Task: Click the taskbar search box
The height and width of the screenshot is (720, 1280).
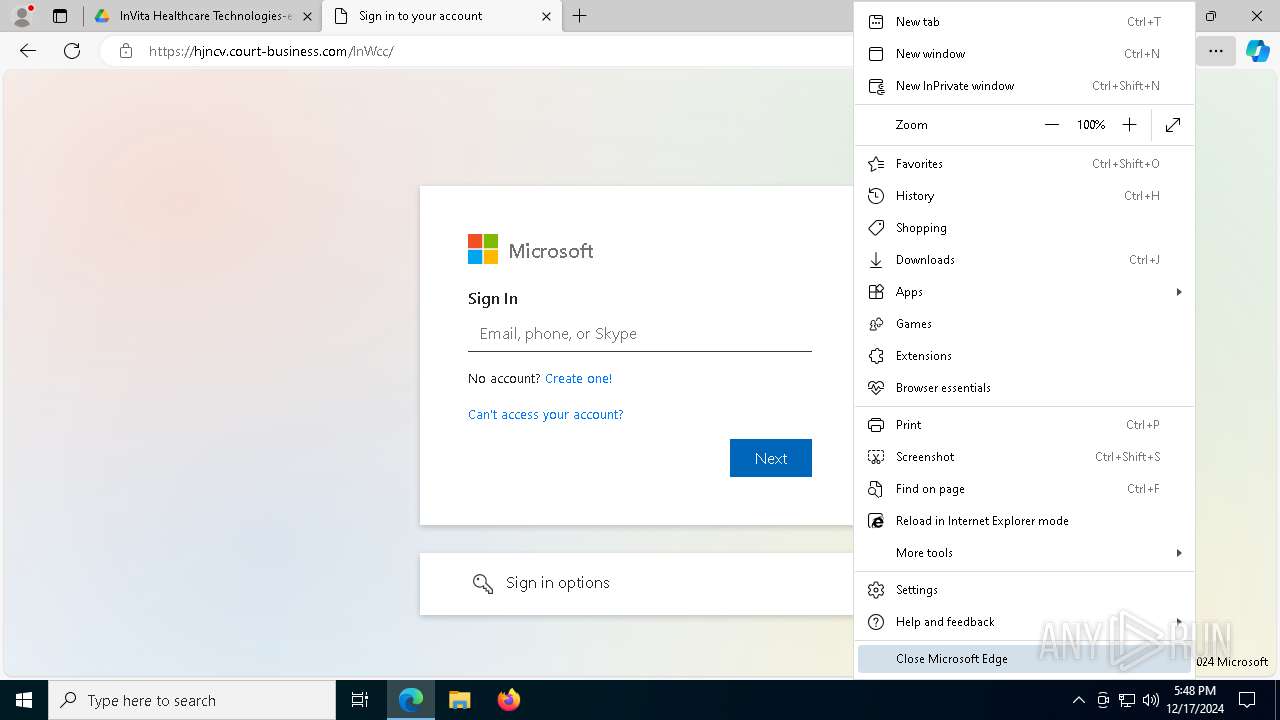Action: click(x=192, y=700)
